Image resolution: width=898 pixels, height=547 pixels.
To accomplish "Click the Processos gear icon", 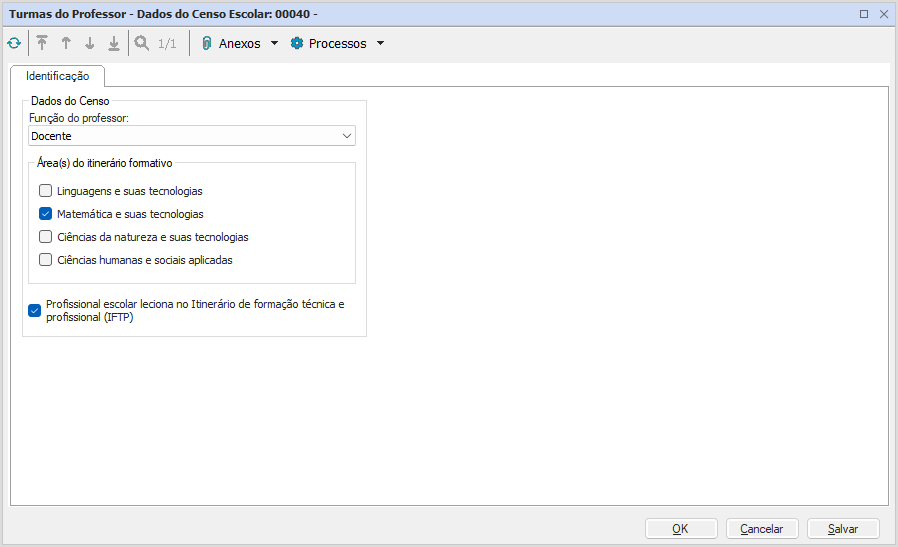I will [297, 43].
